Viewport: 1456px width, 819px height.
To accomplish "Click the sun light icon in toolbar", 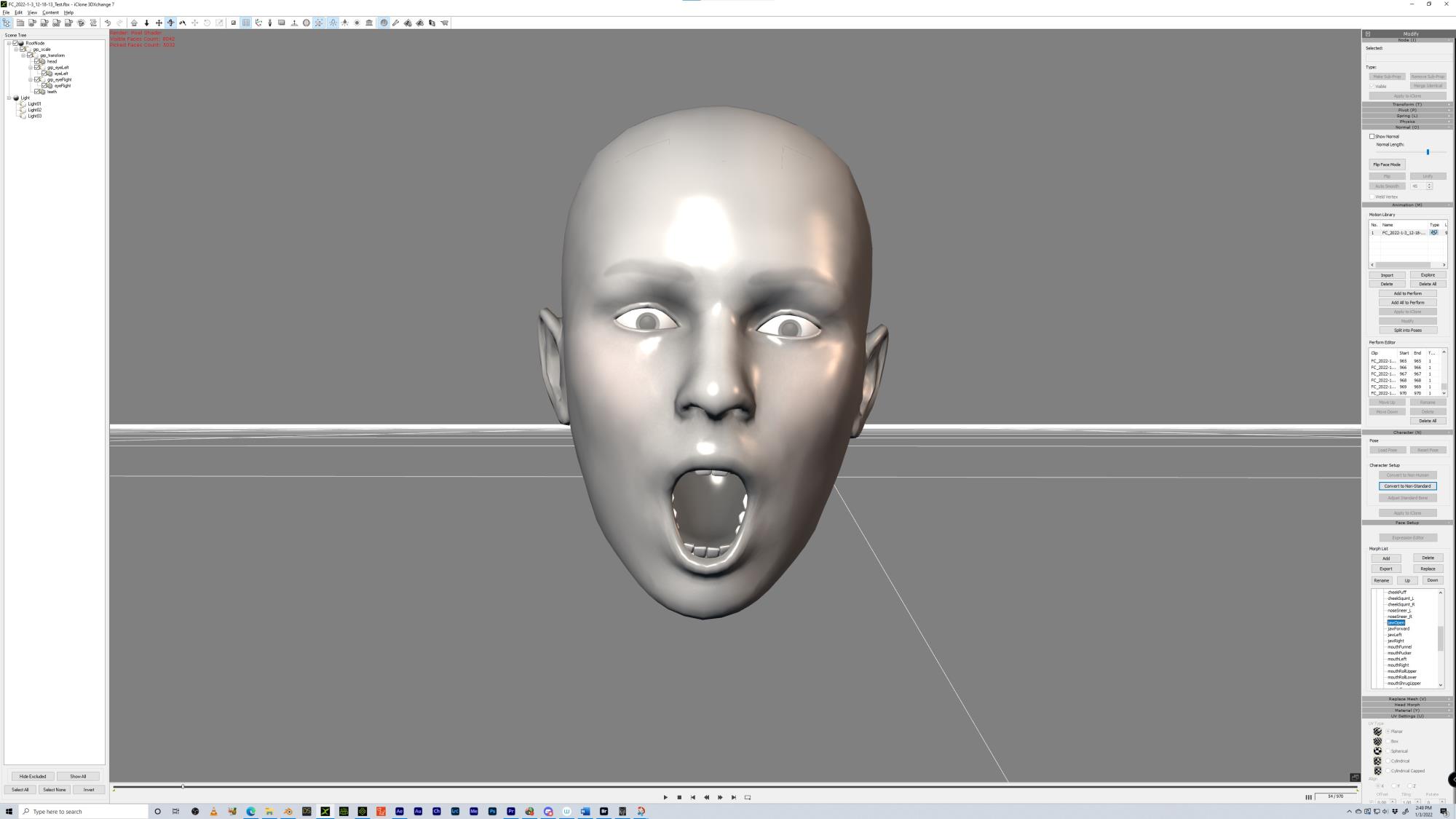I will coord(357,23).
